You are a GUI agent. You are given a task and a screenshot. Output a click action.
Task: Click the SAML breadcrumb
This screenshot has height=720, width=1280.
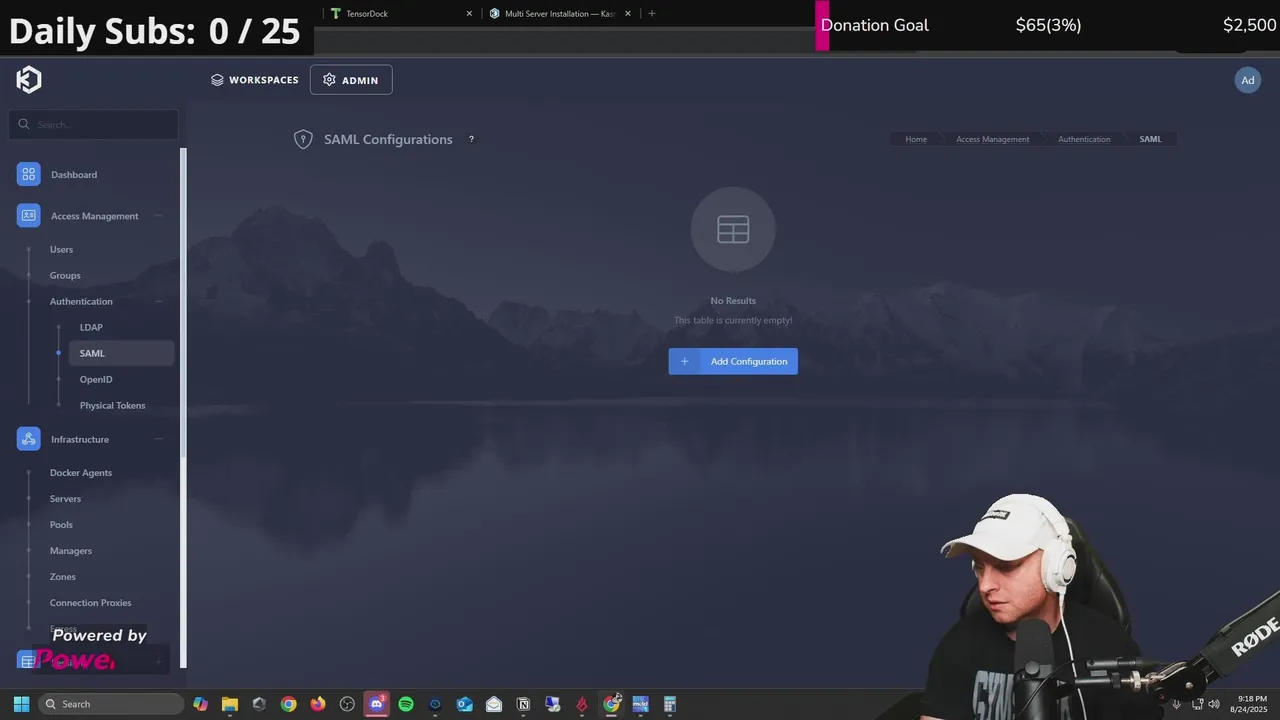[1150, 139]
